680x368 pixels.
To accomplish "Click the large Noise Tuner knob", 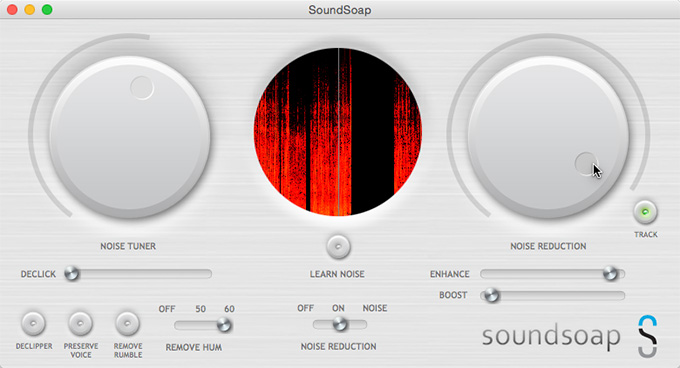I will 130,137.
